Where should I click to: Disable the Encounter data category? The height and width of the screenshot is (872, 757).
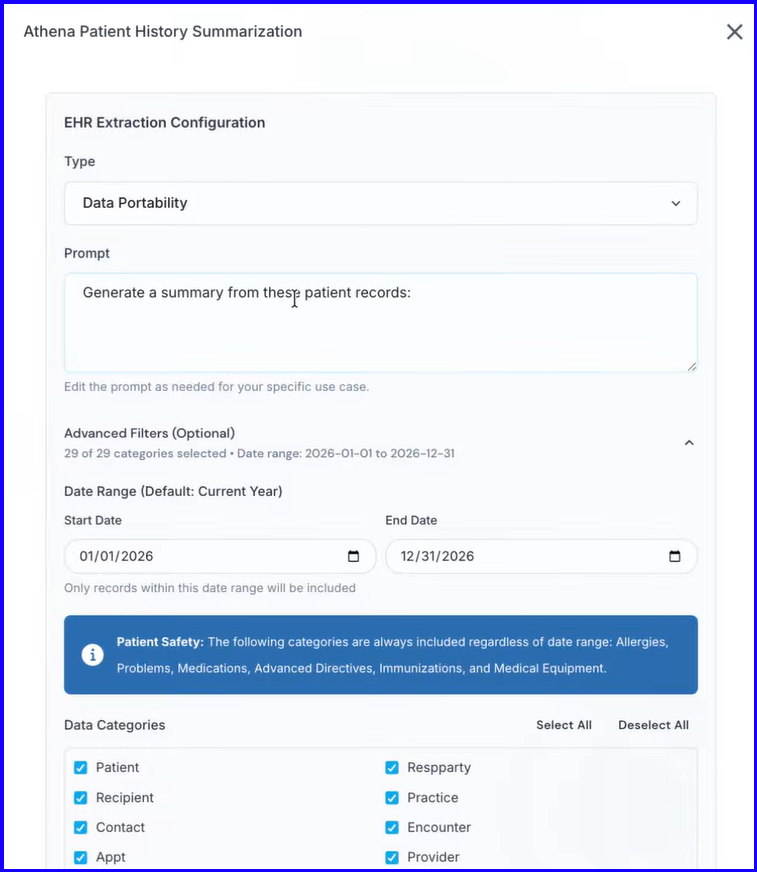392,828
